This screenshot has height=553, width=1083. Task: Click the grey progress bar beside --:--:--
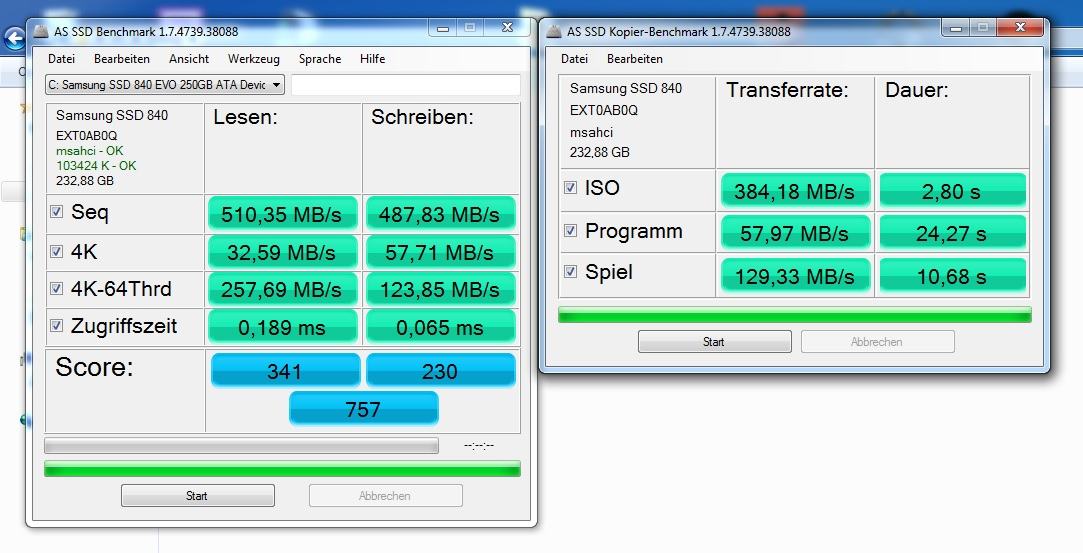pyautogui.click(x=241, y=445)
